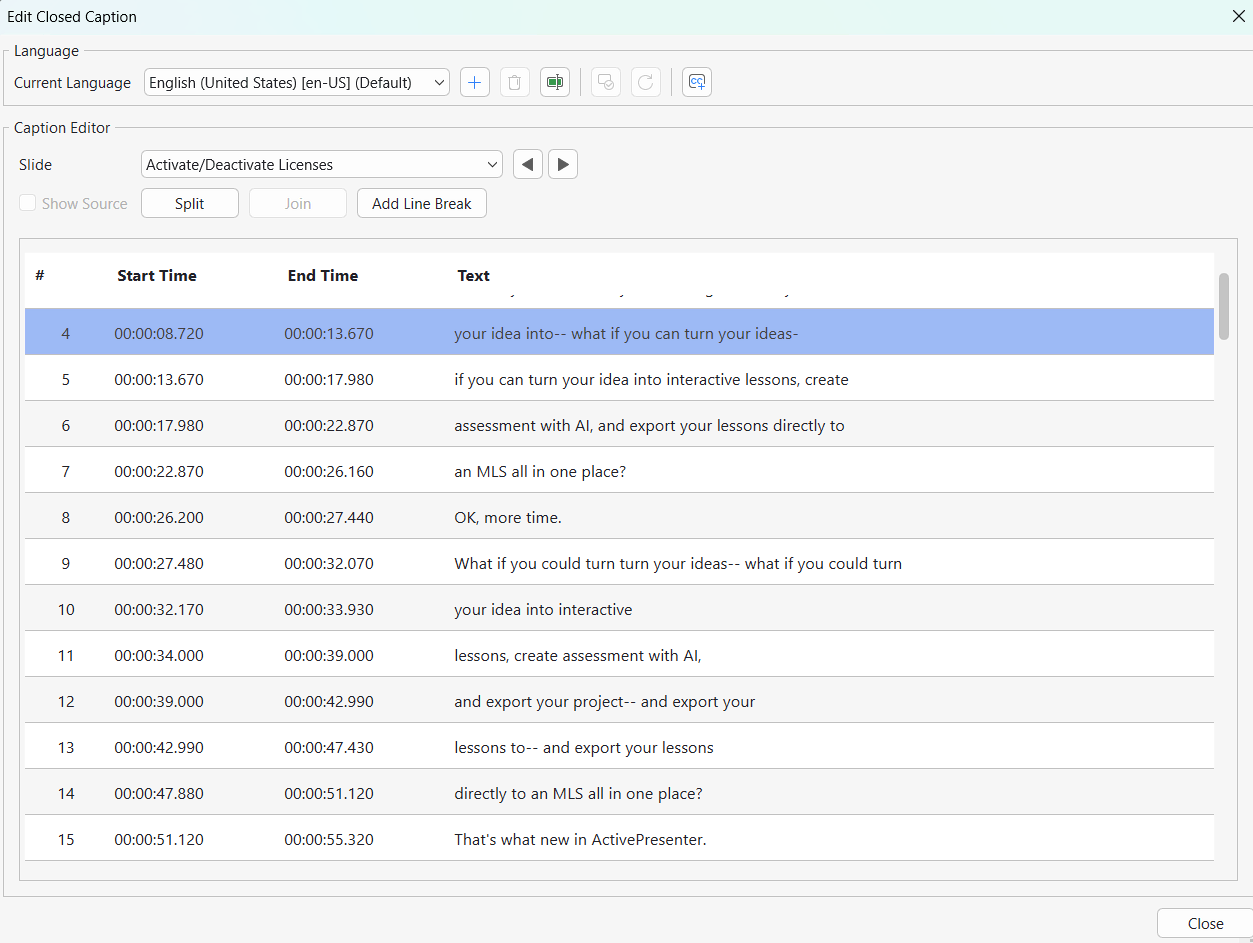Select caption 9 text starting "What if you could turn turn"
Screen dimensions: 1253x943
[x=678, y=564]
